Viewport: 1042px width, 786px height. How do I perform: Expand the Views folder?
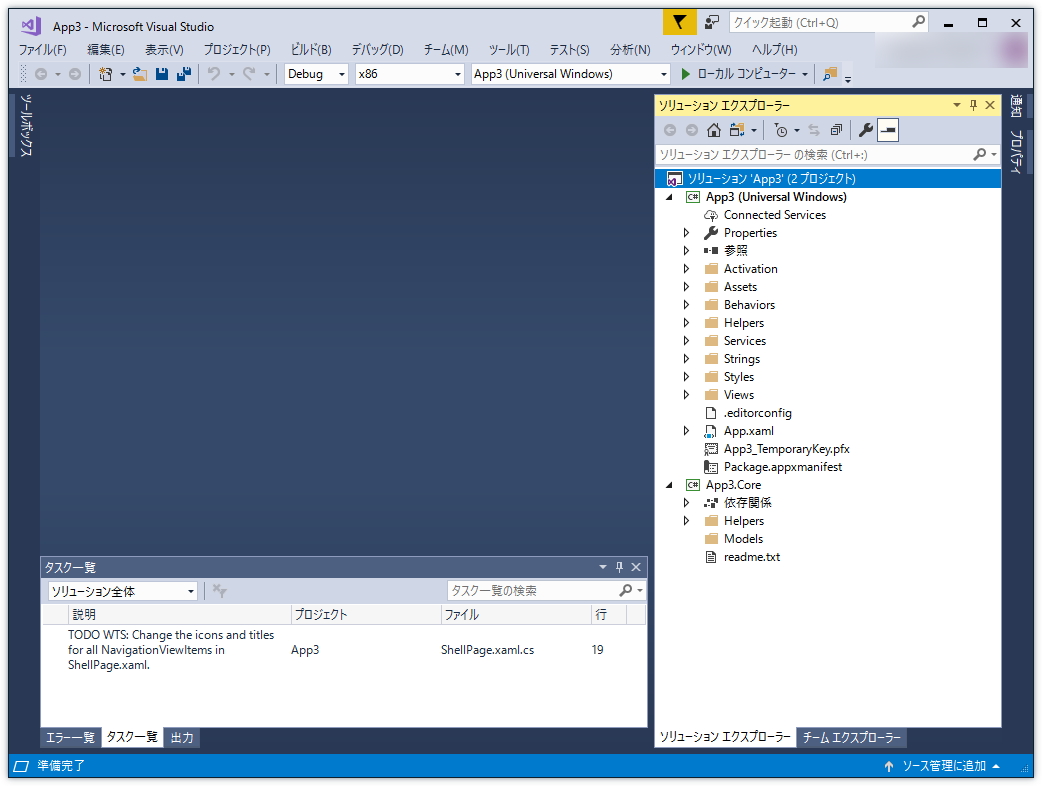[x=686, y=395]
